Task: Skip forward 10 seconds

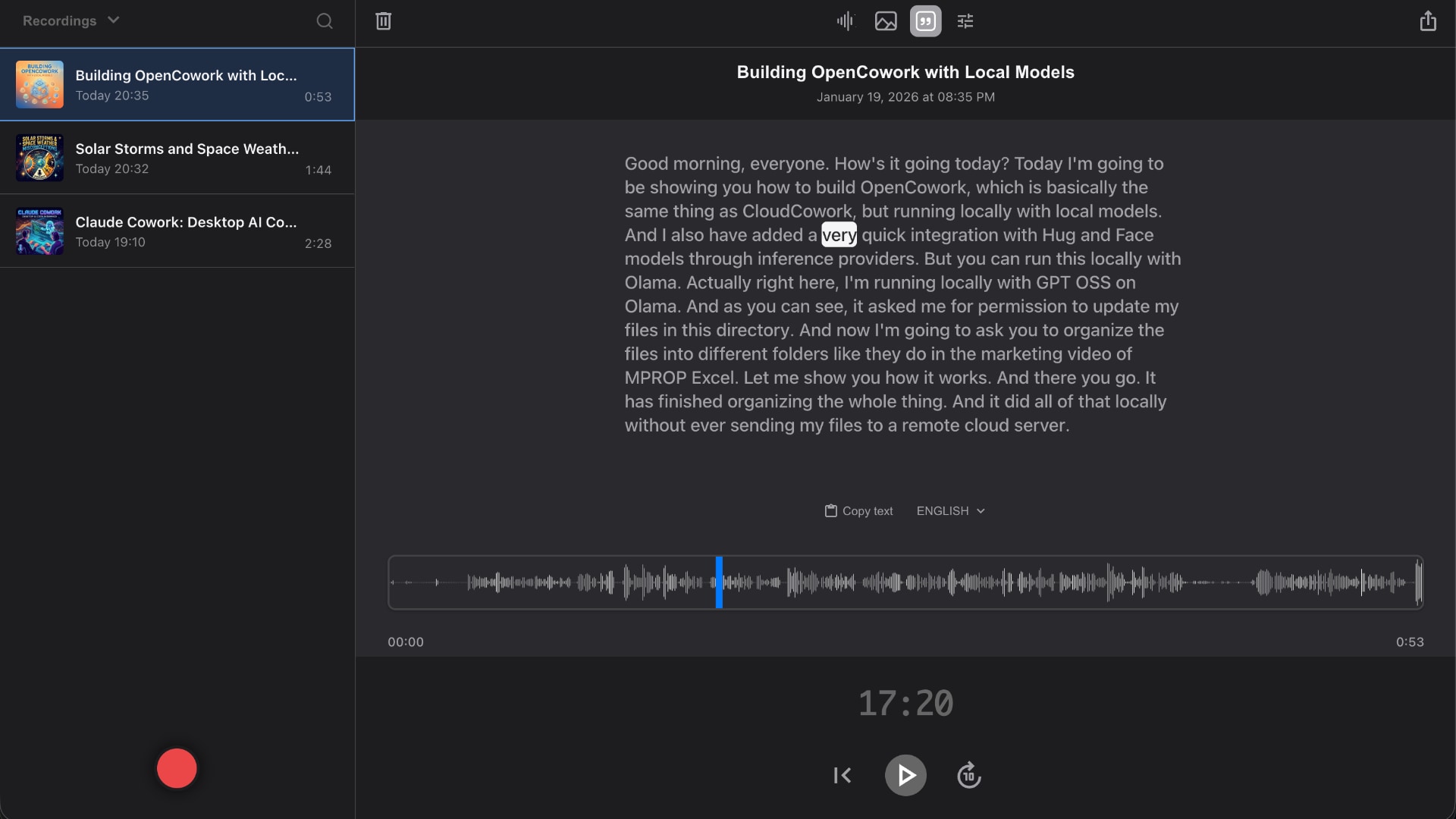Action: tap(968, 775)
